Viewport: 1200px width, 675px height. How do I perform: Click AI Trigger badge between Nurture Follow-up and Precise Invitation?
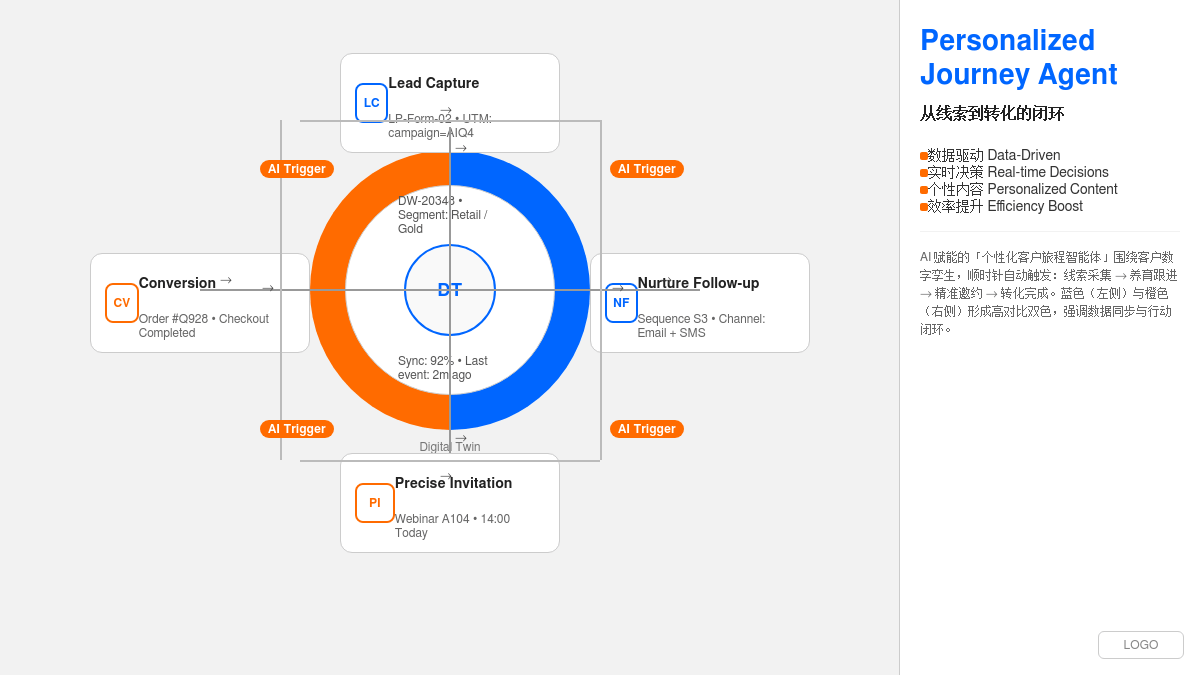coord(647,429)
